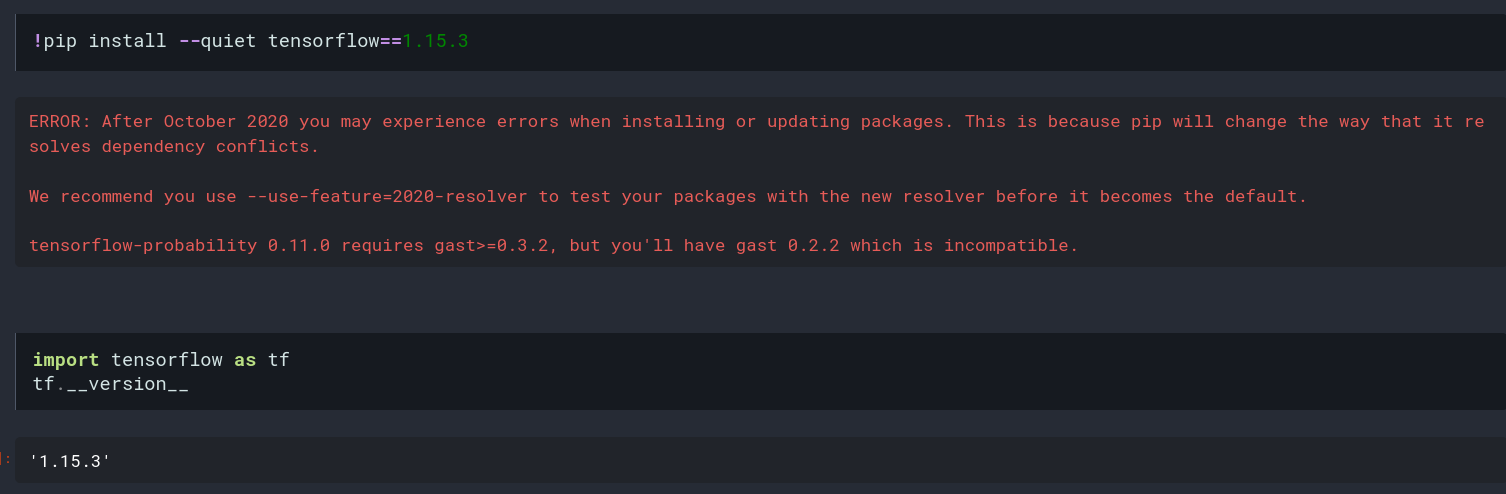Viewport: 1506px width, 494px height.
Task: Click the '!pip' command text
Action: 55,42
